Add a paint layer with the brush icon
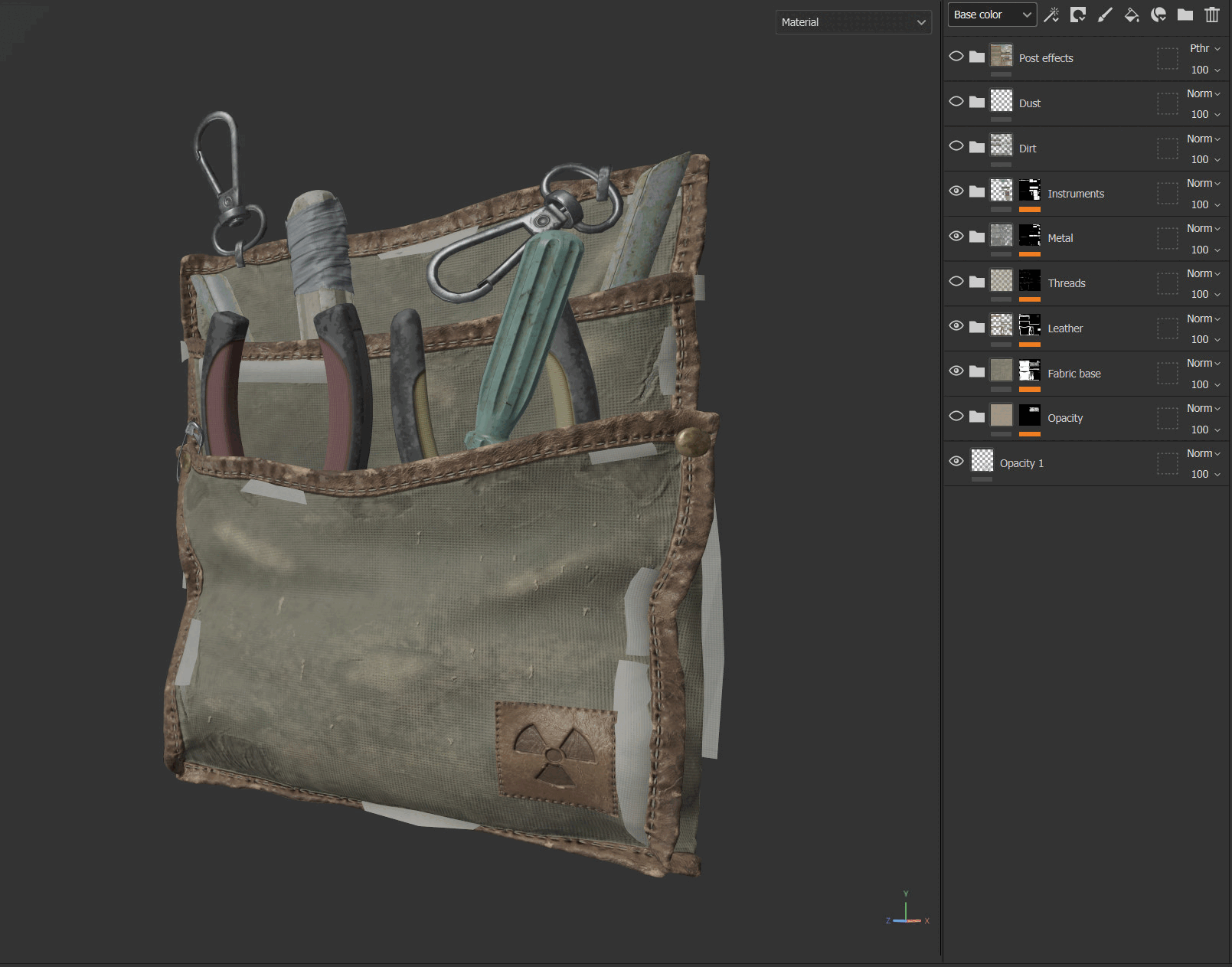 tap(1105, 15)
